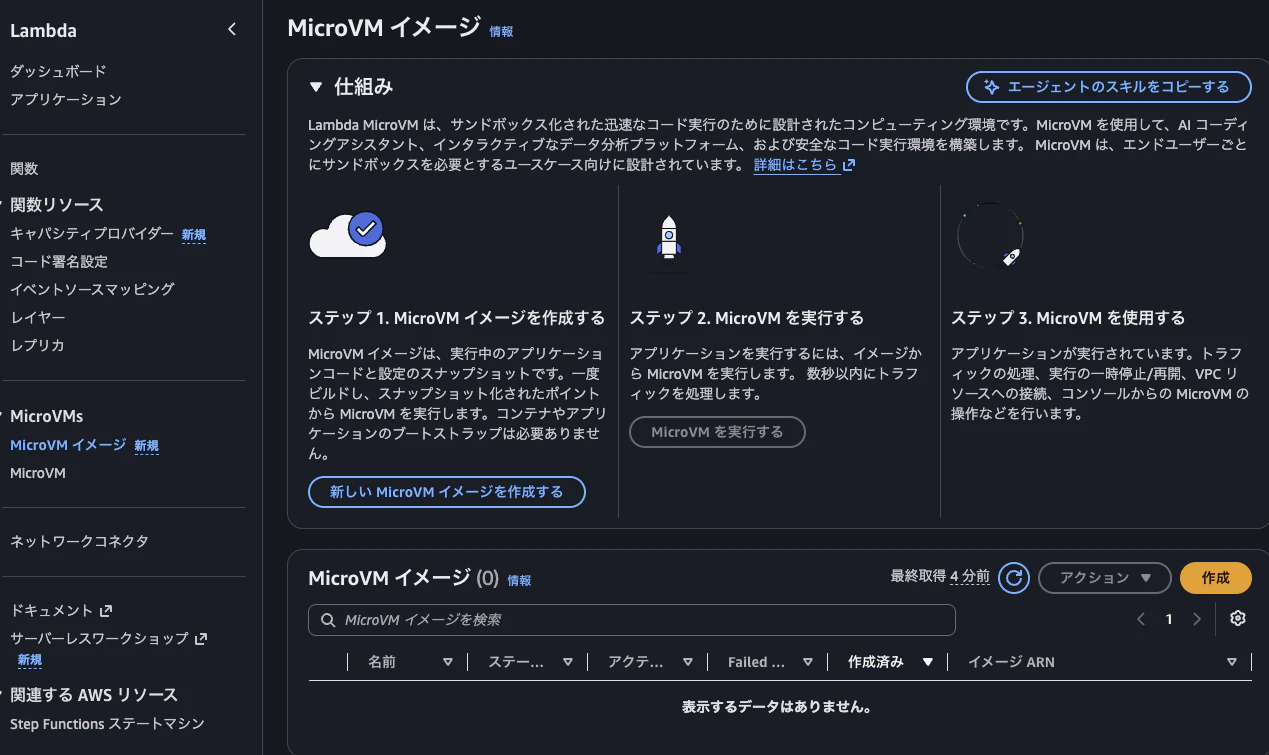This screenshot has width=1269, height=755.
Task: Open table preferences gear icon
Action: click(1238, 619)
